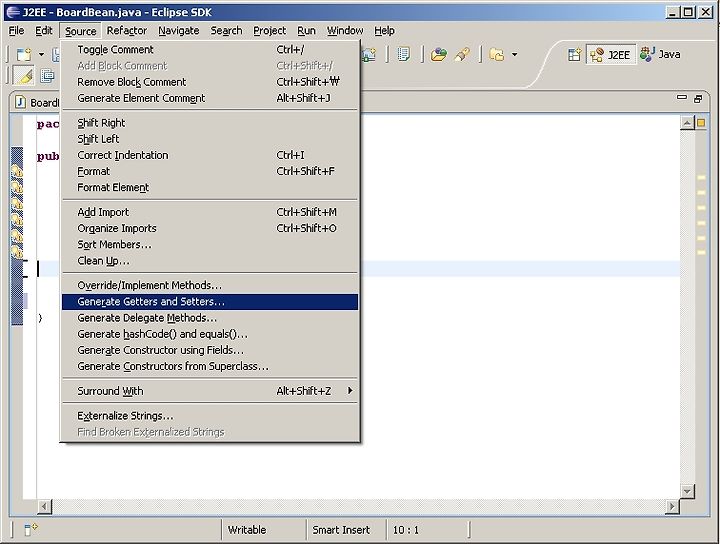Viewport: 720px width, 544px height.
Task: Click the Smart Insert status bar entry
Action: coord(341,530)
